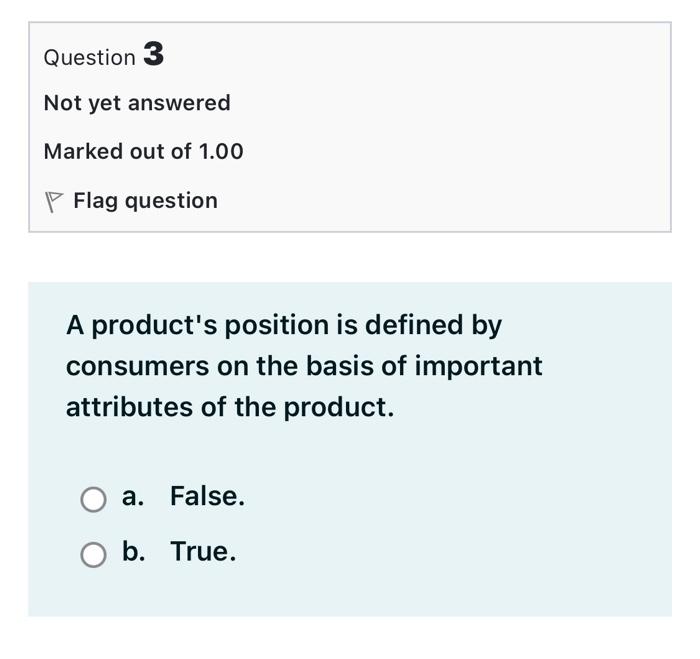Click the 'b.' option letter

coord(133,551)
